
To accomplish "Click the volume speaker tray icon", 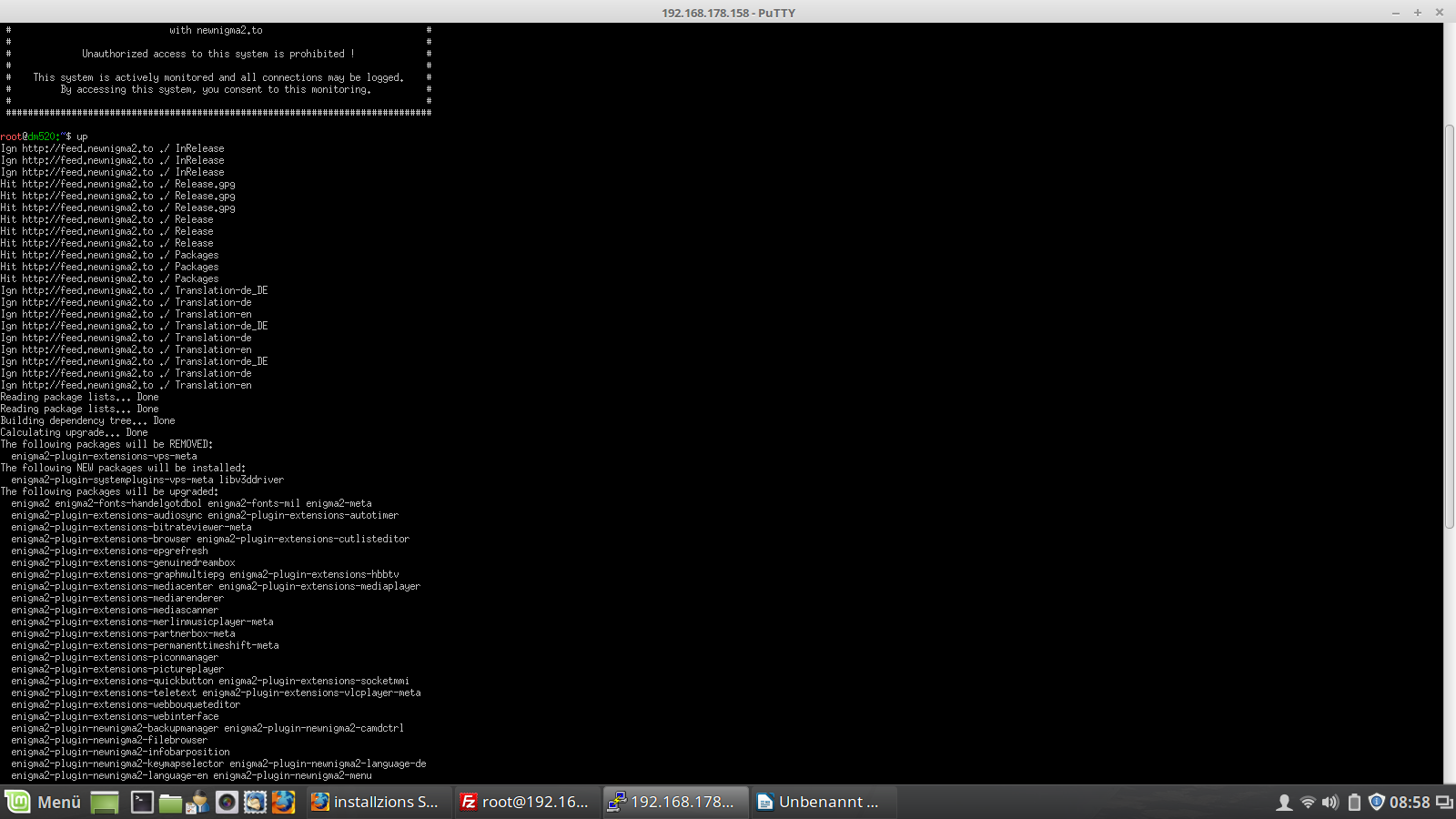I will (1330, 802).
